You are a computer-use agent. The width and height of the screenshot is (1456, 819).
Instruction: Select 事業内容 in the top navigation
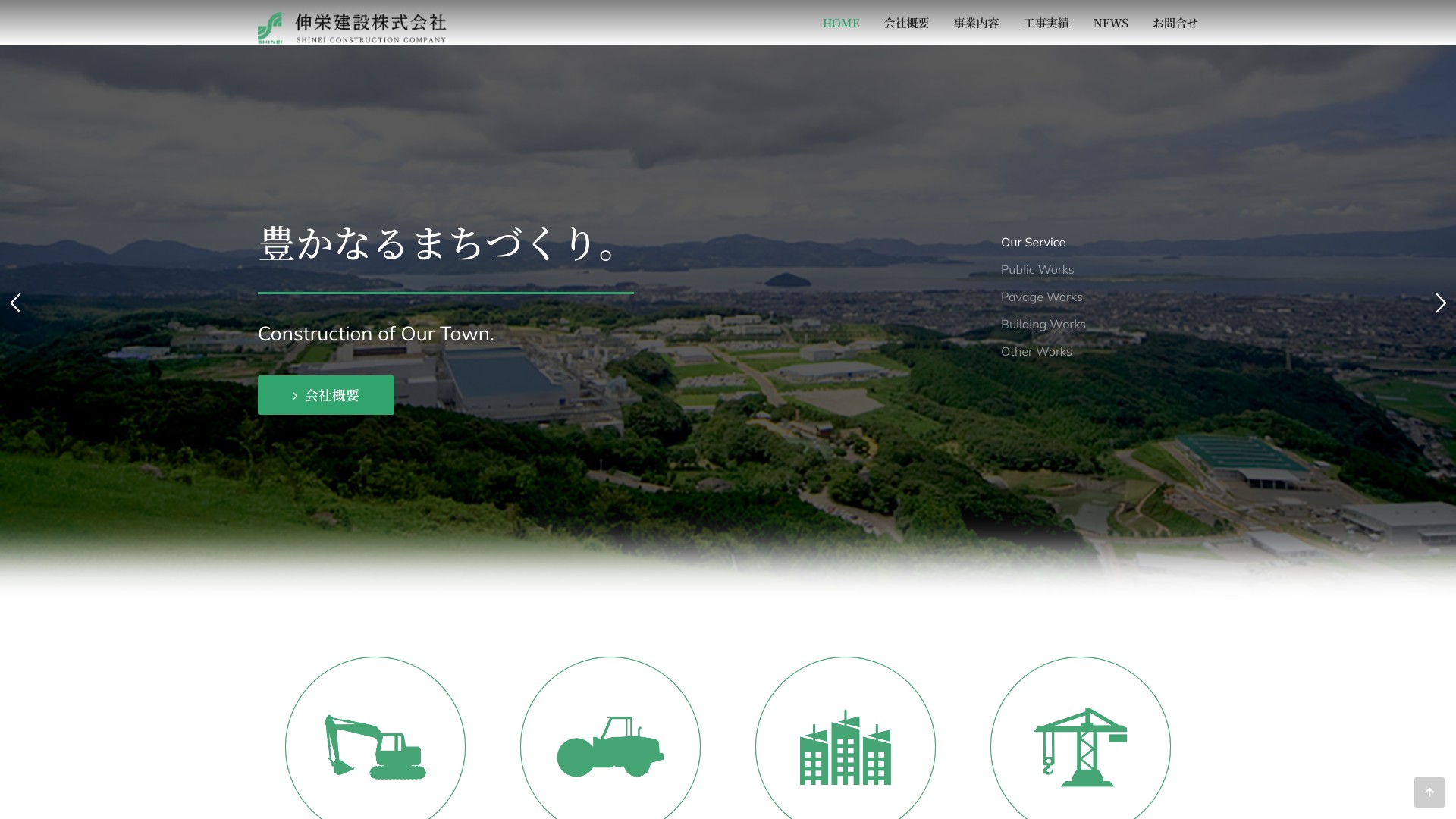point(976,24)
